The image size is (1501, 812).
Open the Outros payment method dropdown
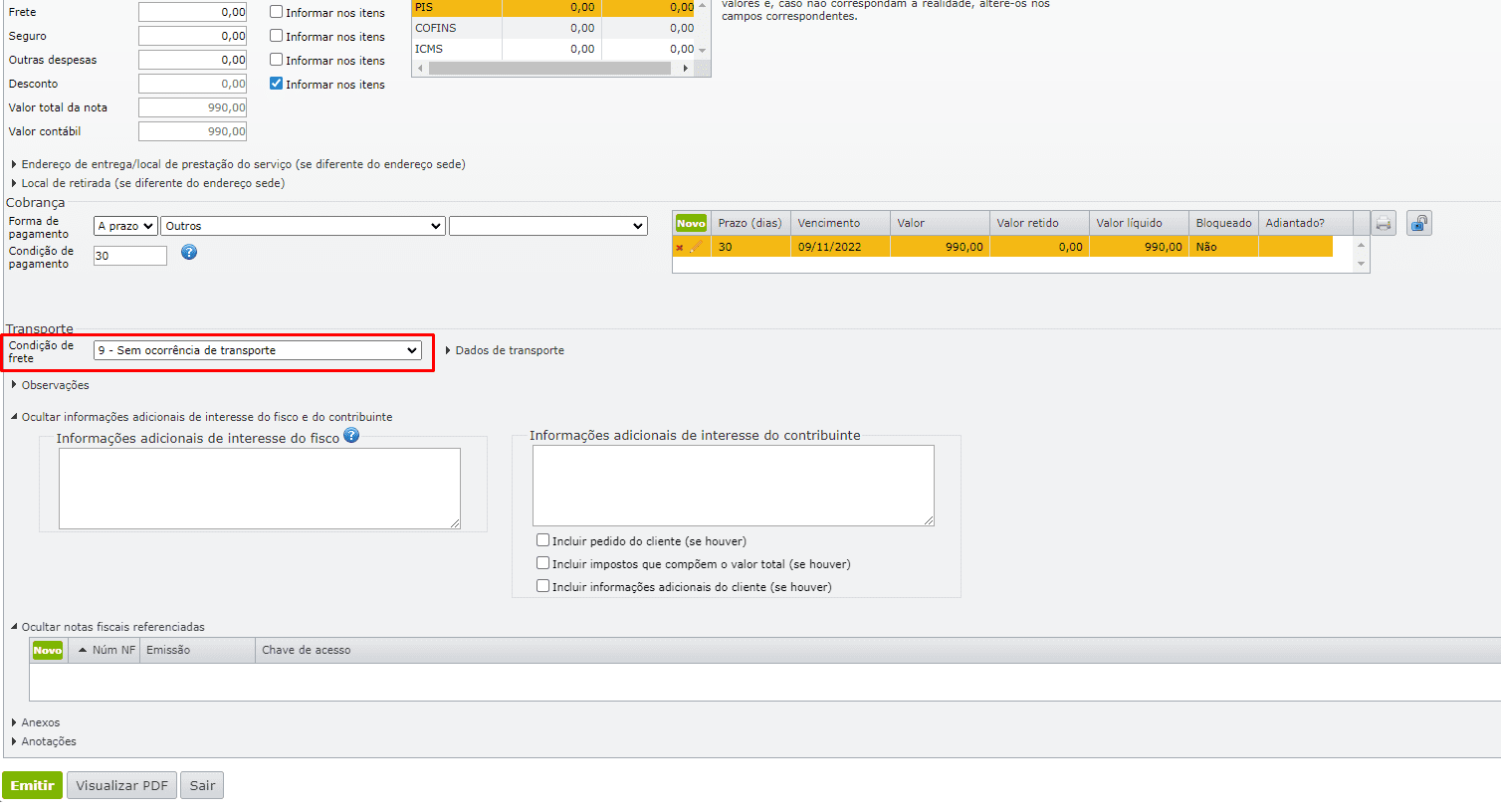(x=303, y=226)
